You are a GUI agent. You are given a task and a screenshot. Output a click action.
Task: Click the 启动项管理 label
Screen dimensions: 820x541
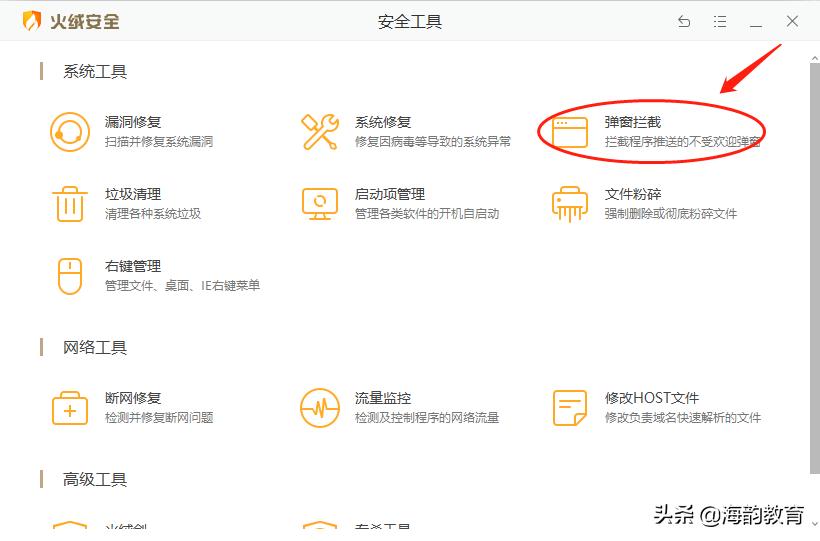(390, 194)
